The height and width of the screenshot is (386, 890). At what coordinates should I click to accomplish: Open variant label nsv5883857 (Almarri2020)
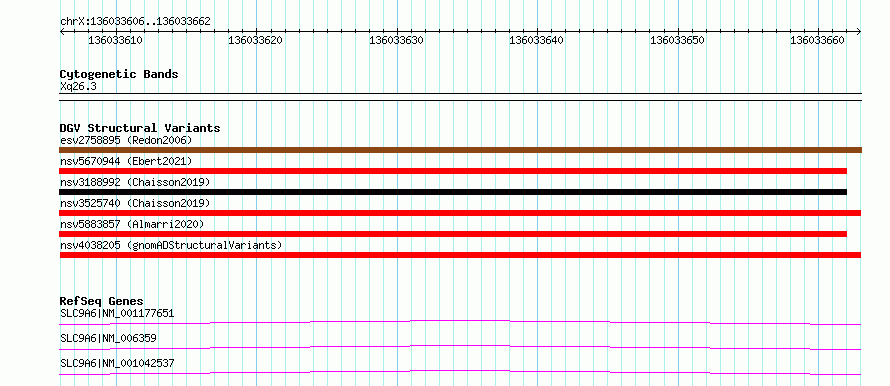coord(132,224)
